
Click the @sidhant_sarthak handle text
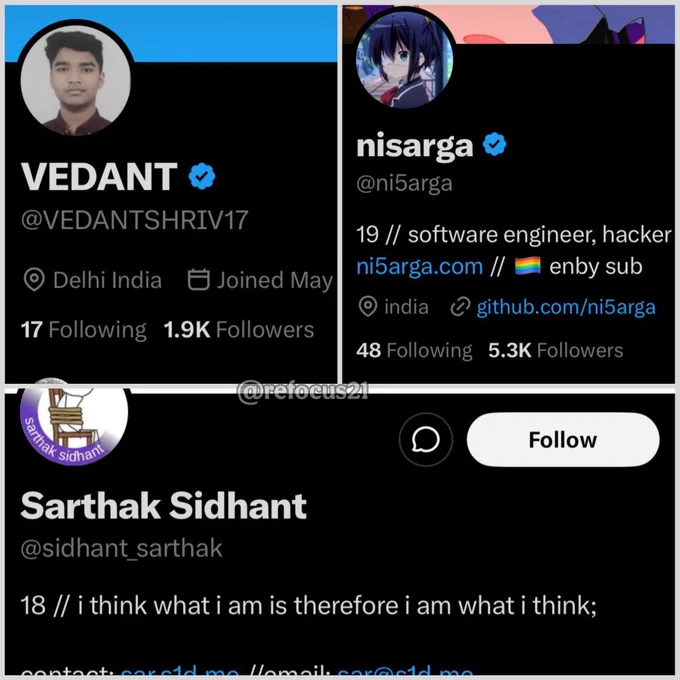coord(121,548)
